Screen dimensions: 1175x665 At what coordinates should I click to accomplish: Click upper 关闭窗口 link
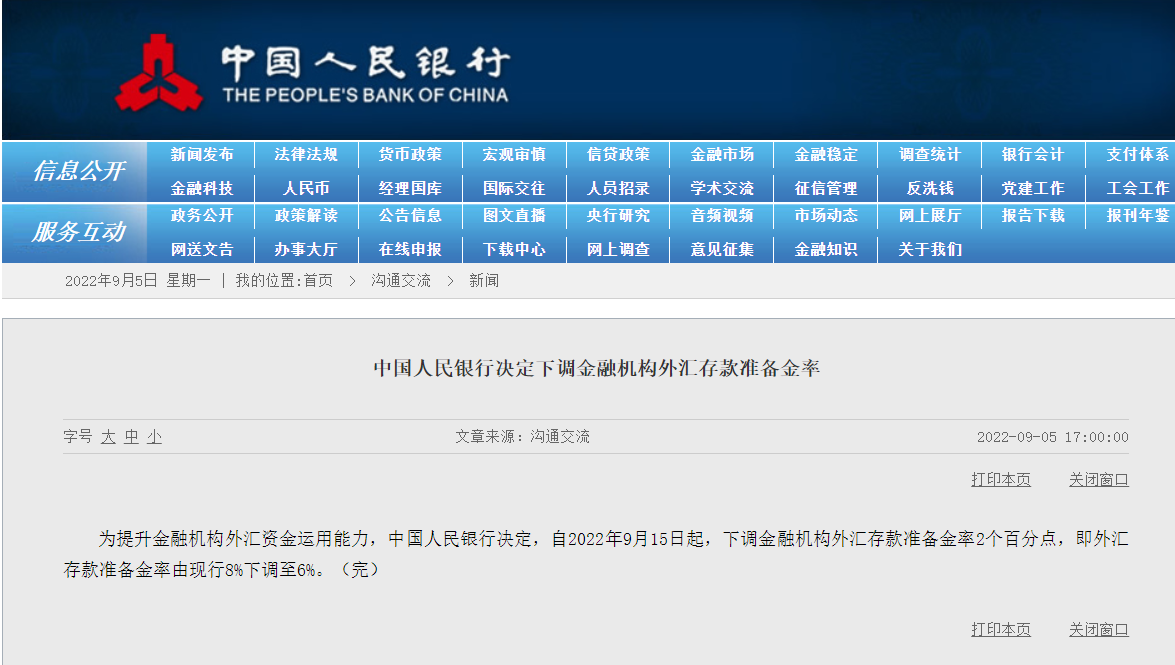pos(1099,479)
